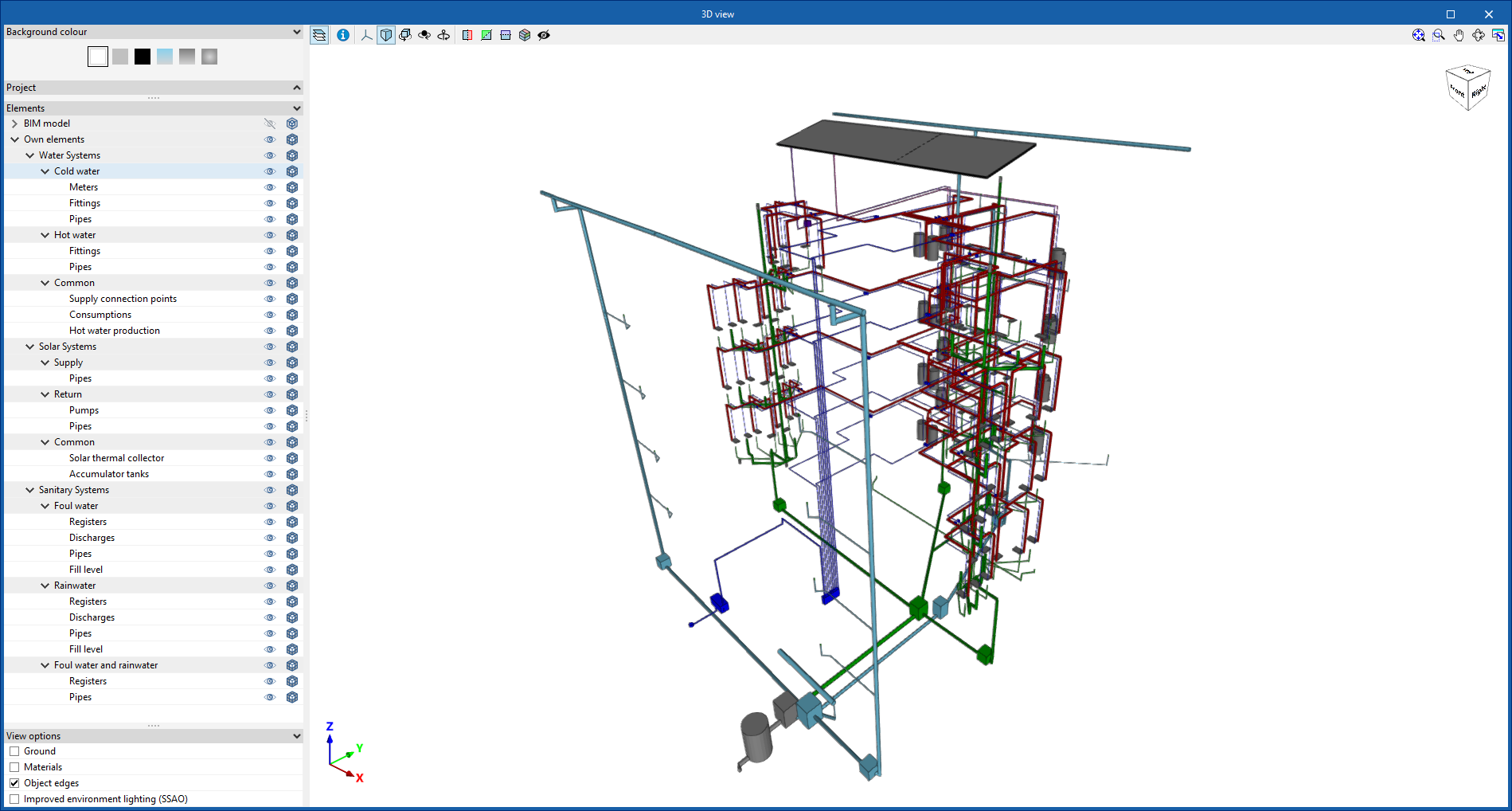The height and width of the screenshot is (811, 1512).
Task: Hide the Cold water Pipes elements
Action: (269, 218)
